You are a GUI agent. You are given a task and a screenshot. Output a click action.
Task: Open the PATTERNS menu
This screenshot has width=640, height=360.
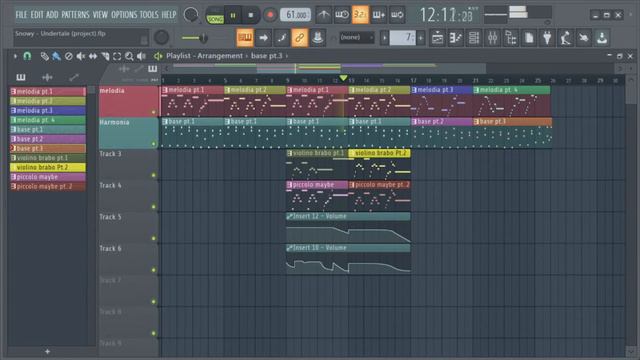coord(75,15)
